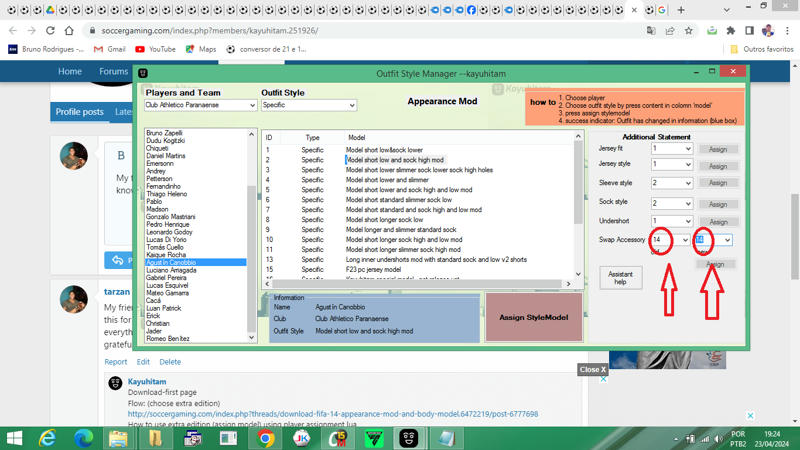Screen dimensions: 800x450
Task: Open the Forums menu on the site
Action: [x=113, y=72]
